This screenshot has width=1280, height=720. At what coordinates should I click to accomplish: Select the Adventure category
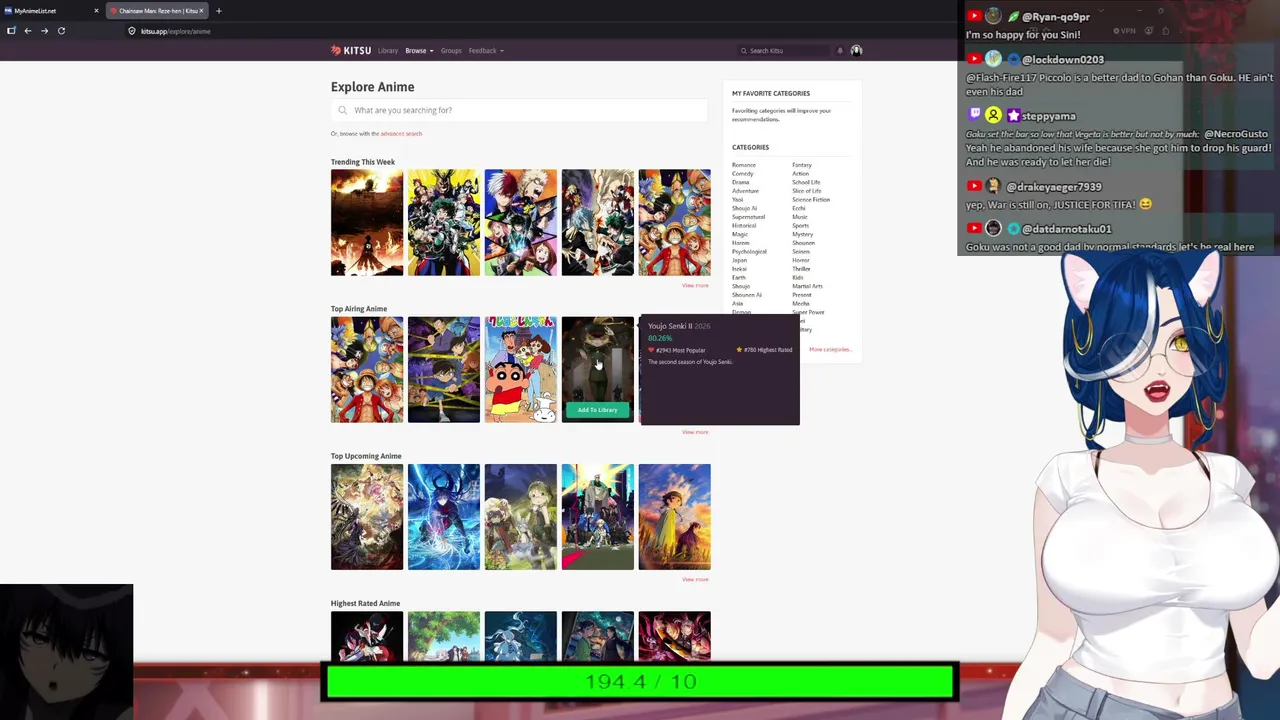(x=746, y=191)
